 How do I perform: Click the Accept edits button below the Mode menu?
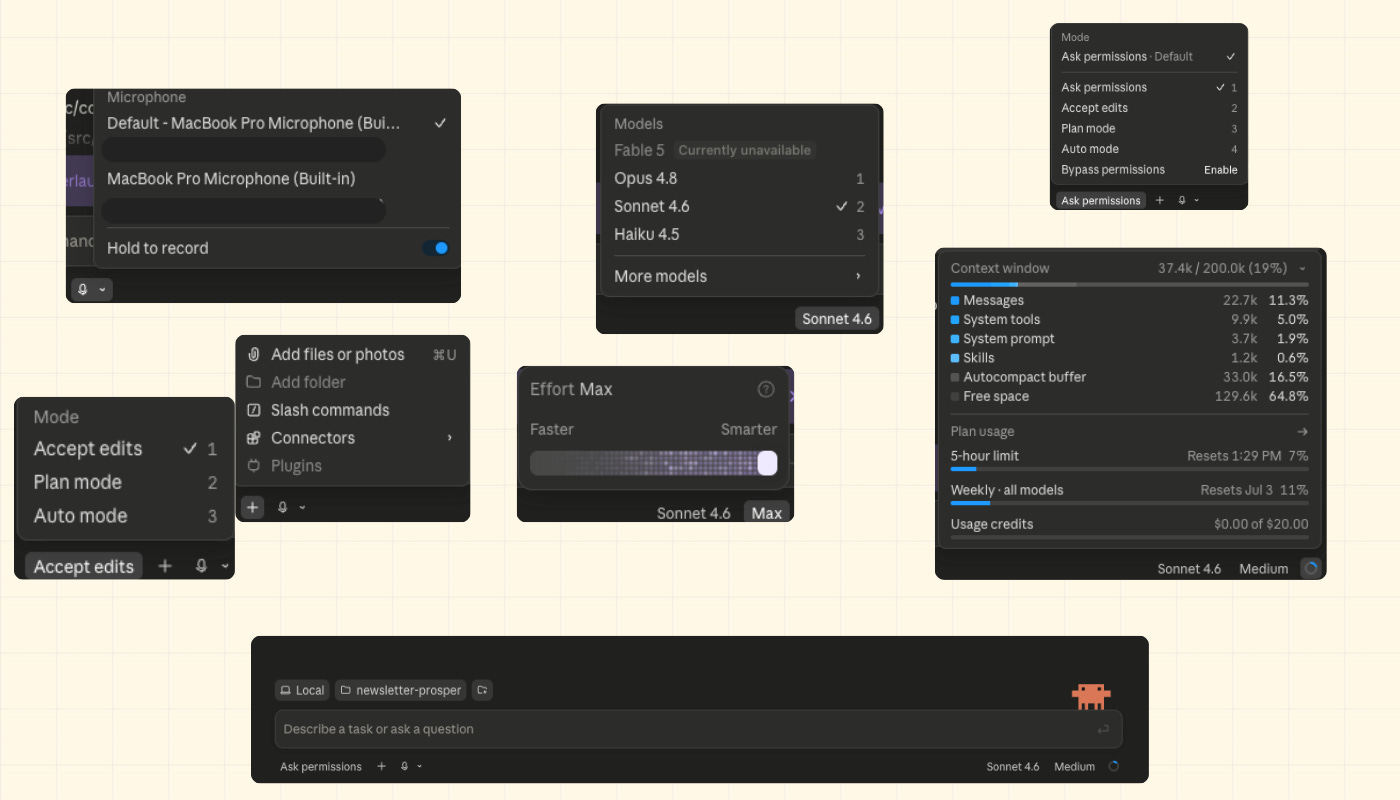point(84,566)
